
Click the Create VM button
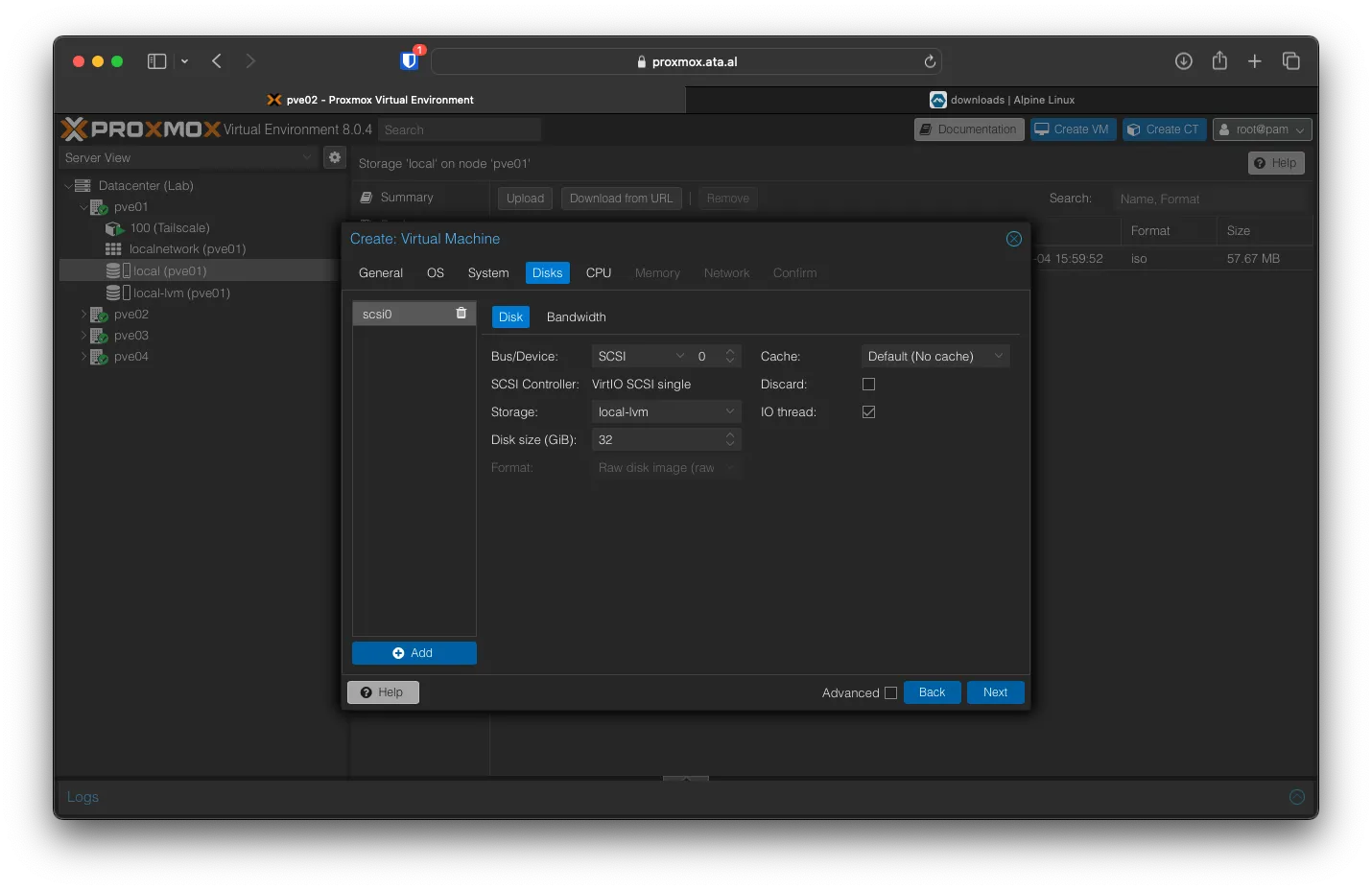1074,129
